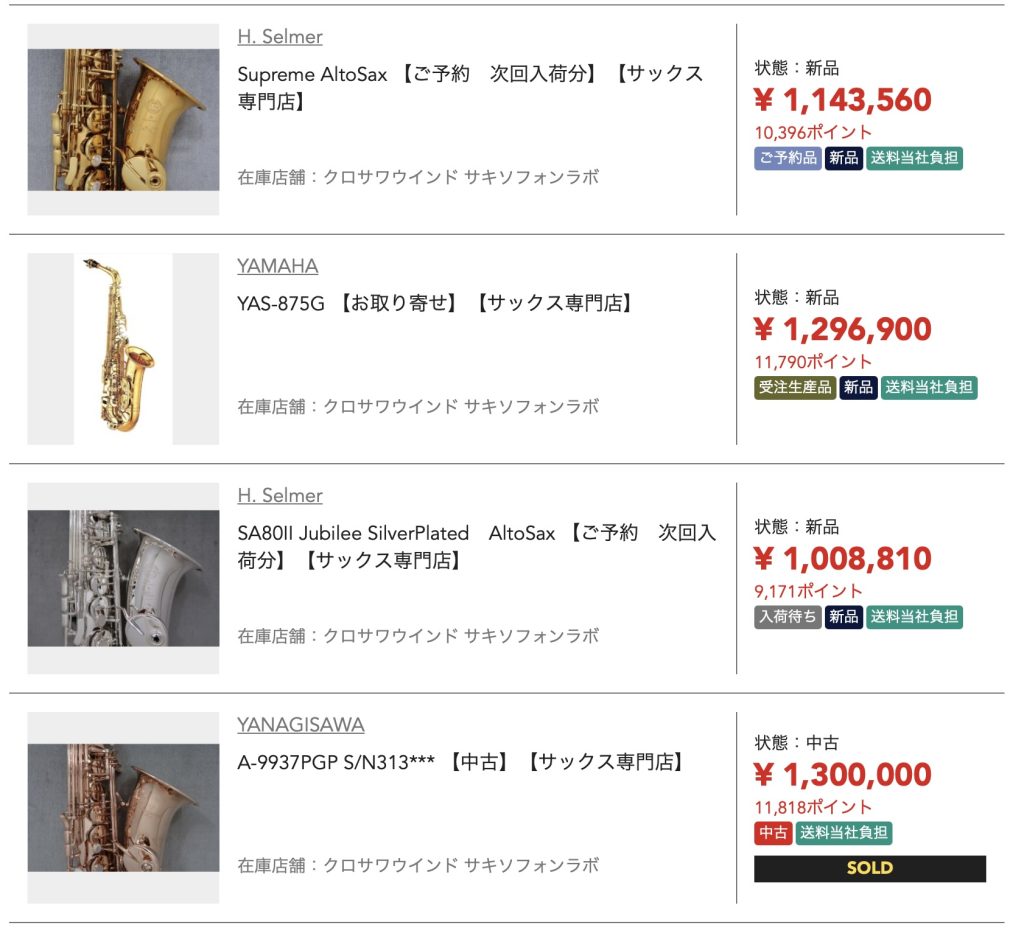Open the SA80II Jubilee SilverPlated AltoSax title
Viewport: 1024px width, 928px height.
(x=477, y=546)
